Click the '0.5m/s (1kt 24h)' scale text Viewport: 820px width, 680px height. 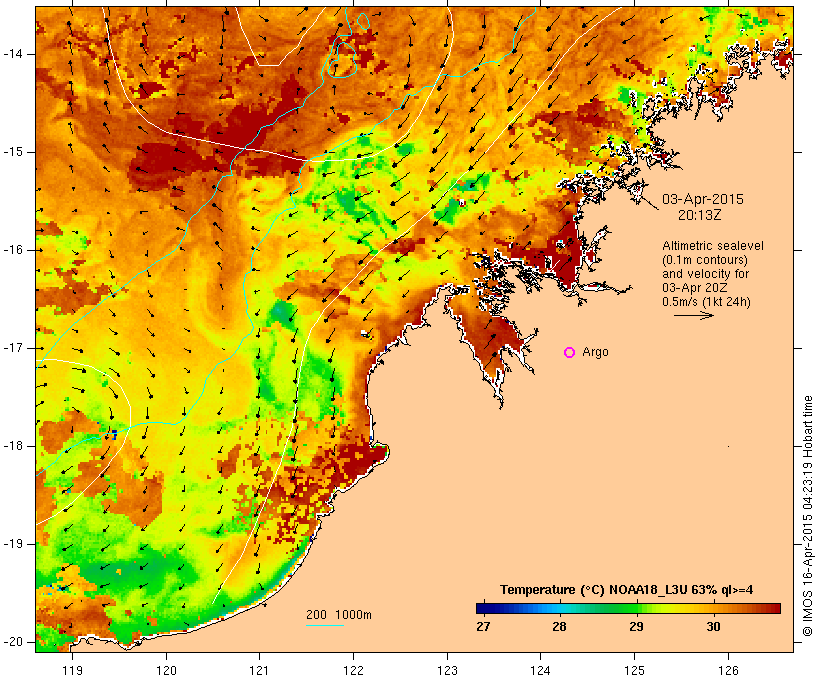707,302
